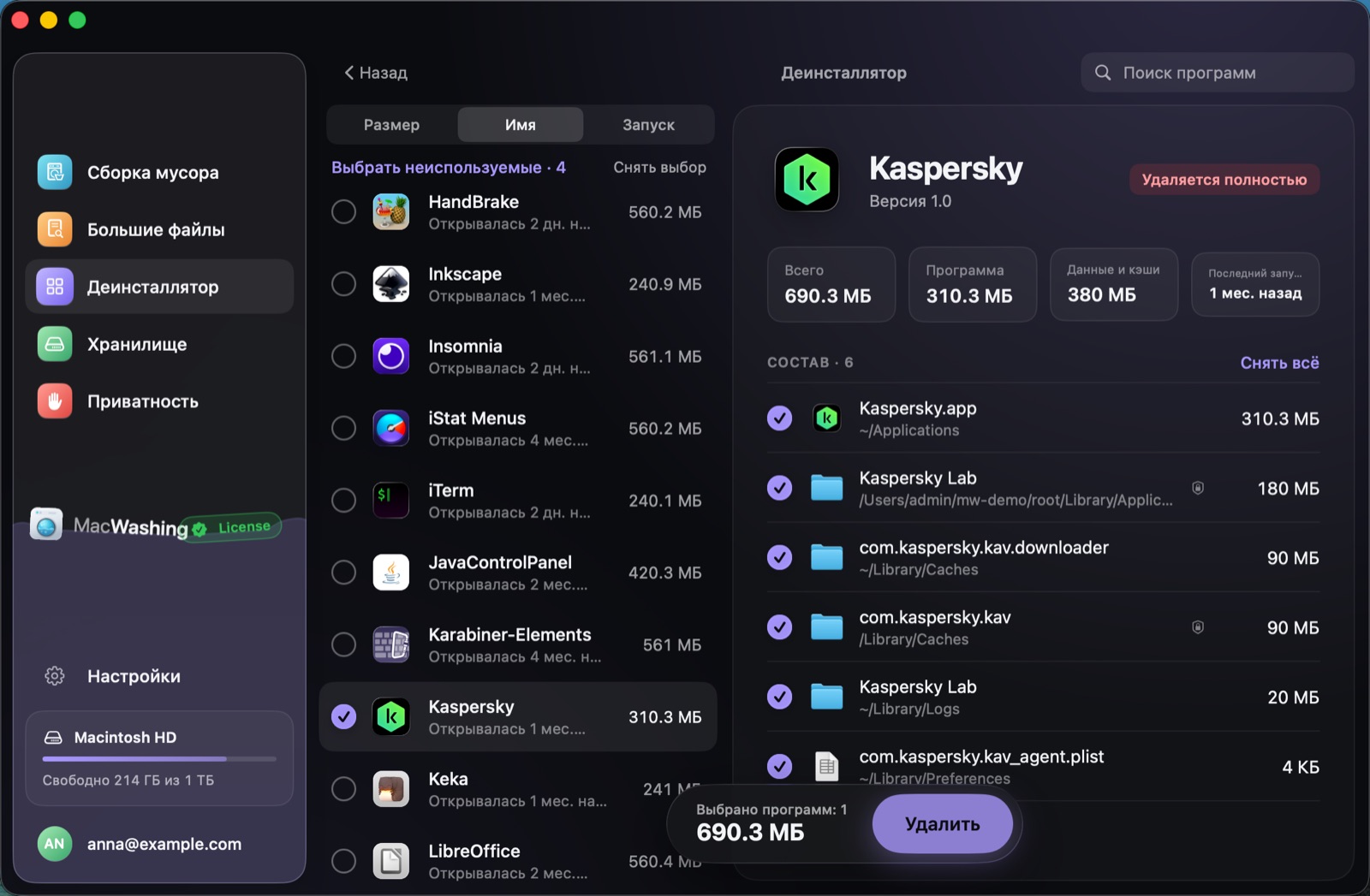
Task: Click the shield icon beside com.kaspersky.kav
Action: 1198,627
